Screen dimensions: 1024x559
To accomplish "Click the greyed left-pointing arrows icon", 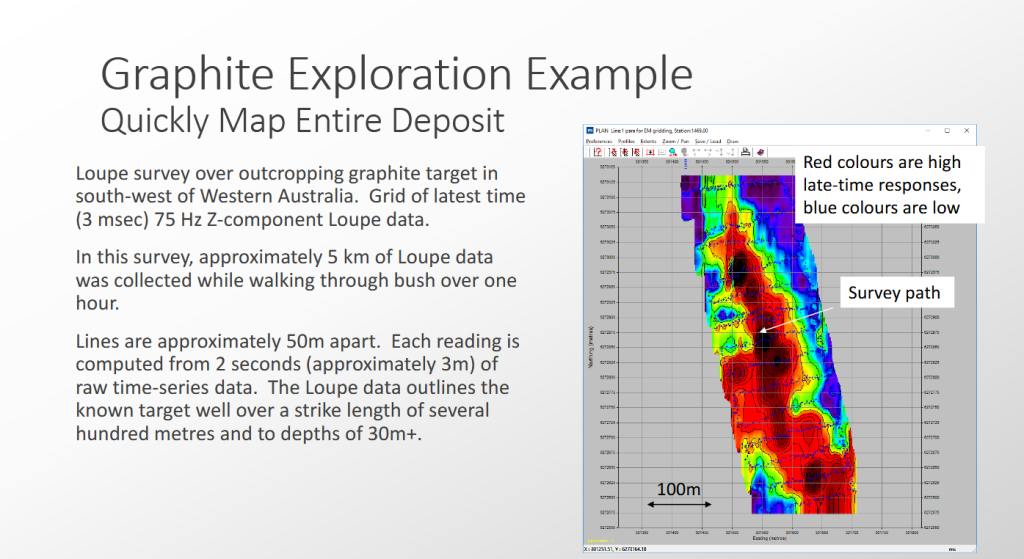I will point(696,152).
